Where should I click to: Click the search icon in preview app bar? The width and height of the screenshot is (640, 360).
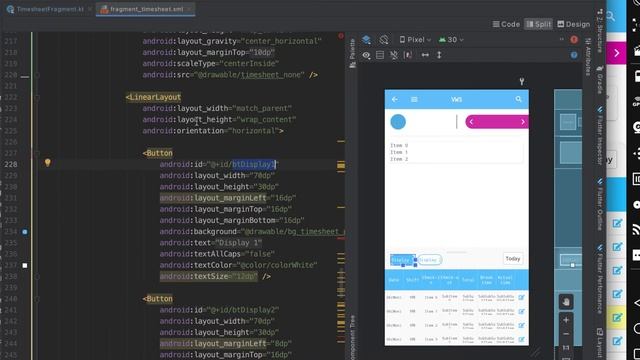518,99
